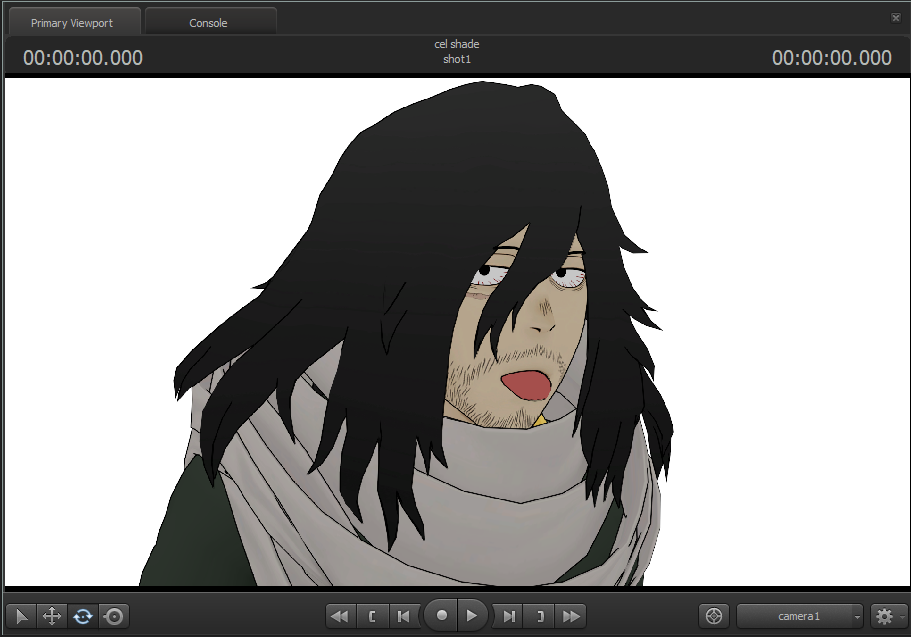This screenshot has width=911, height=637.
Task: Toggle the work camera target icon
Action: [x=714, y=616]
